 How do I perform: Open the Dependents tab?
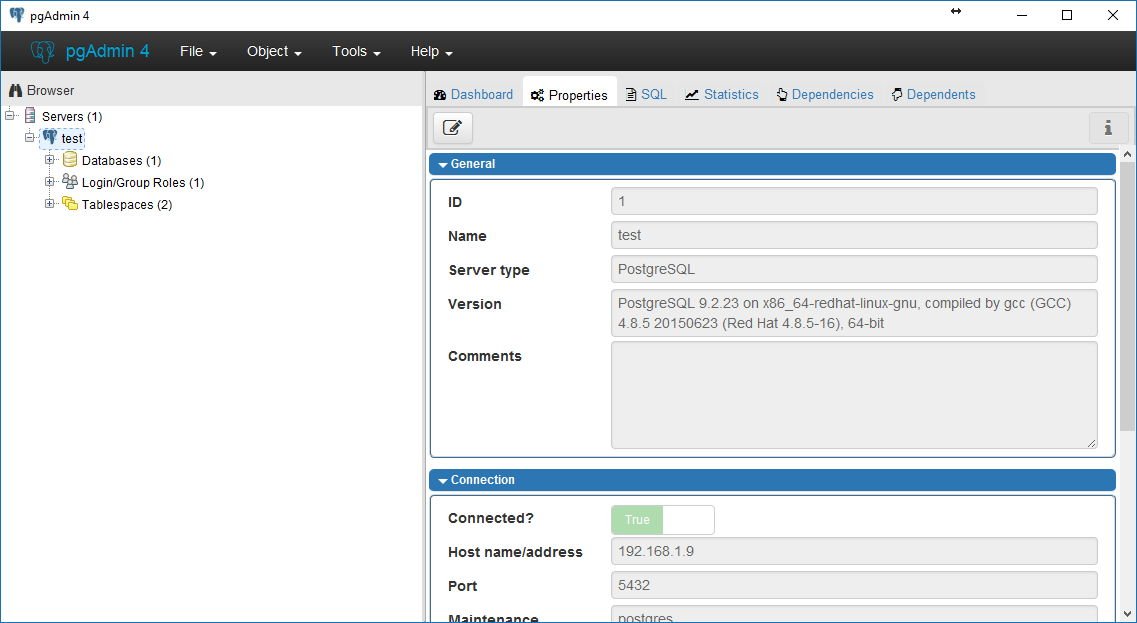pyautogui.click(x=933, y=94)
